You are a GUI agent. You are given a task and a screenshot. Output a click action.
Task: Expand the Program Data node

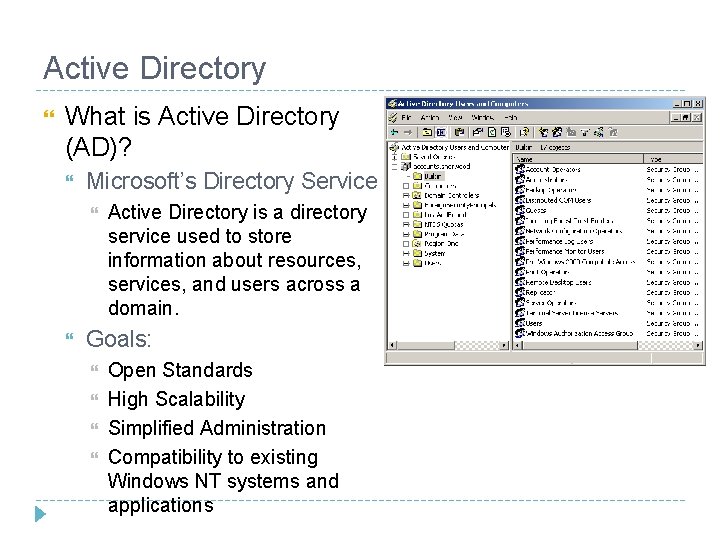click(x=406, y=234)
